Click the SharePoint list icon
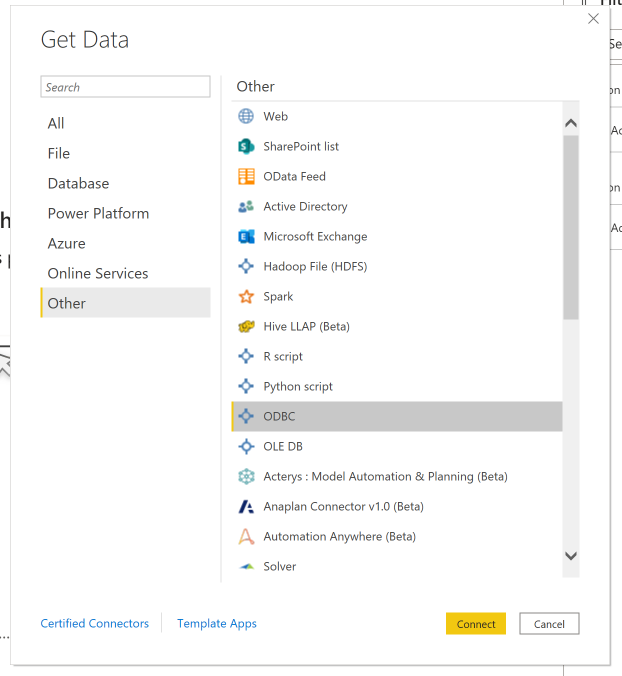 coord(246,146)
